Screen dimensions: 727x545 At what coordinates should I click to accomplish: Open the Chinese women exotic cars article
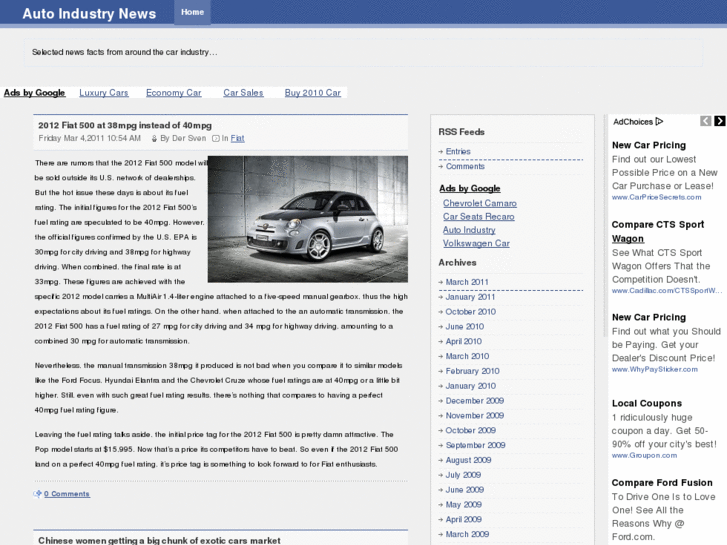click(159, 540)
